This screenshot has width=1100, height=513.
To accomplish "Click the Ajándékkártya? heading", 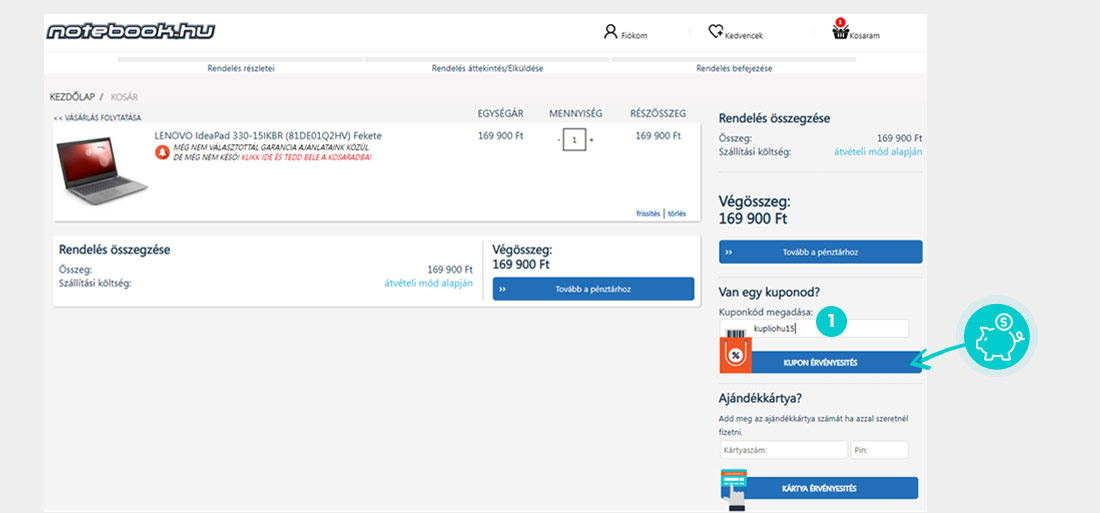I will point(761,398).
